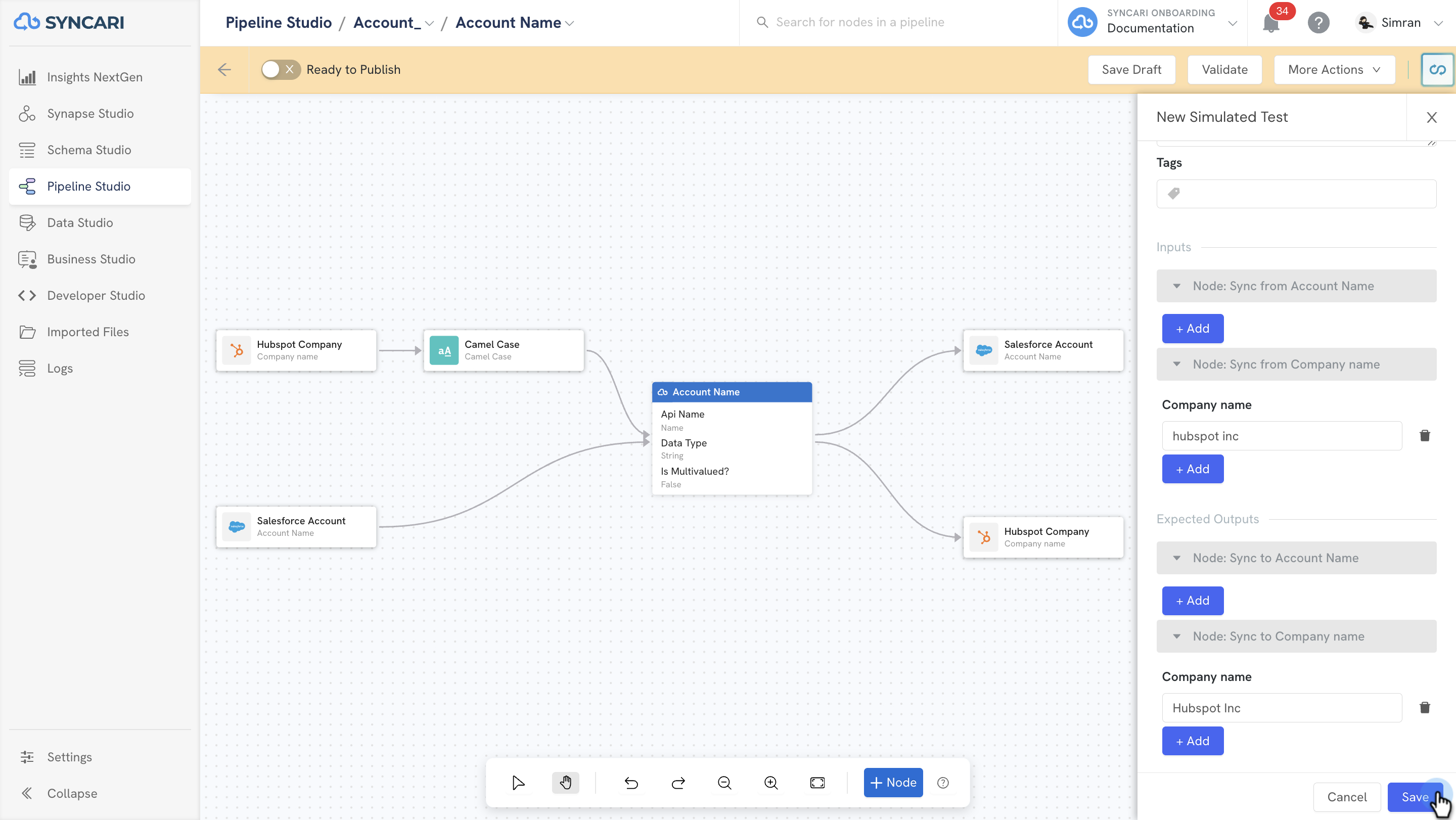The image size is (1456, 820).
Task: Click the Syncari logo
Action: point(69,22)
